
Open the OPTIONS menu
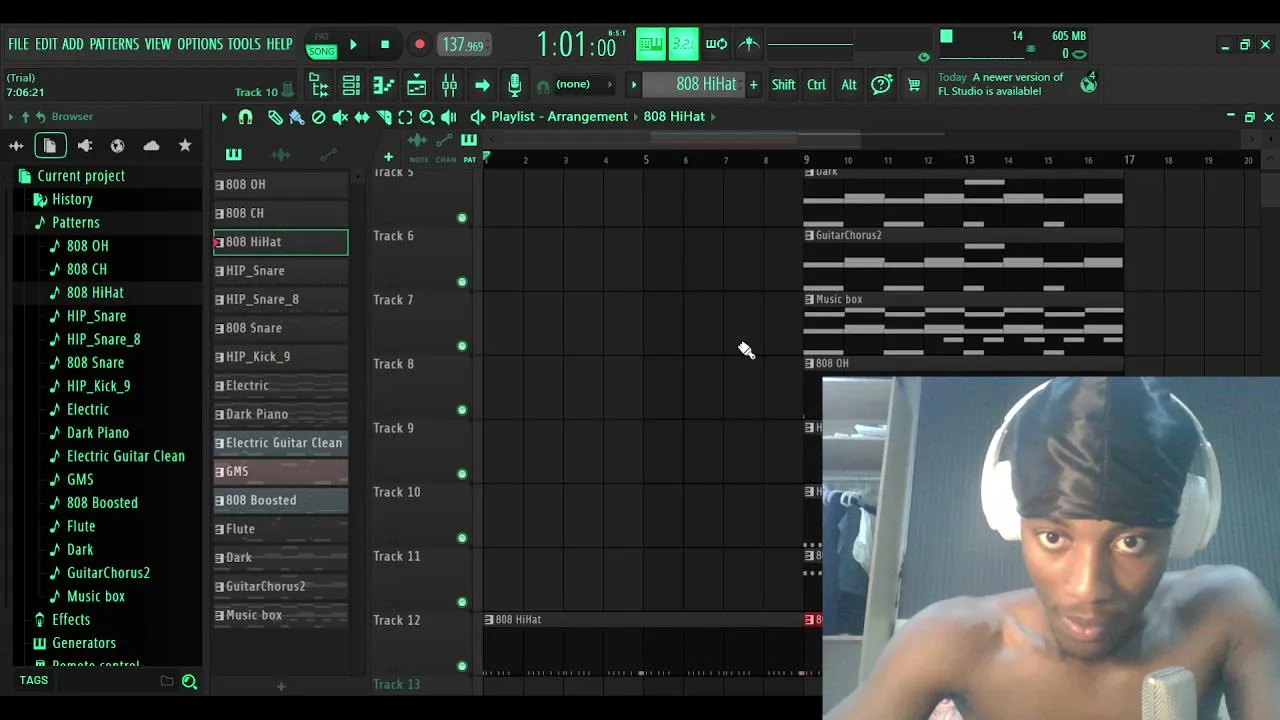coord(200,44)
